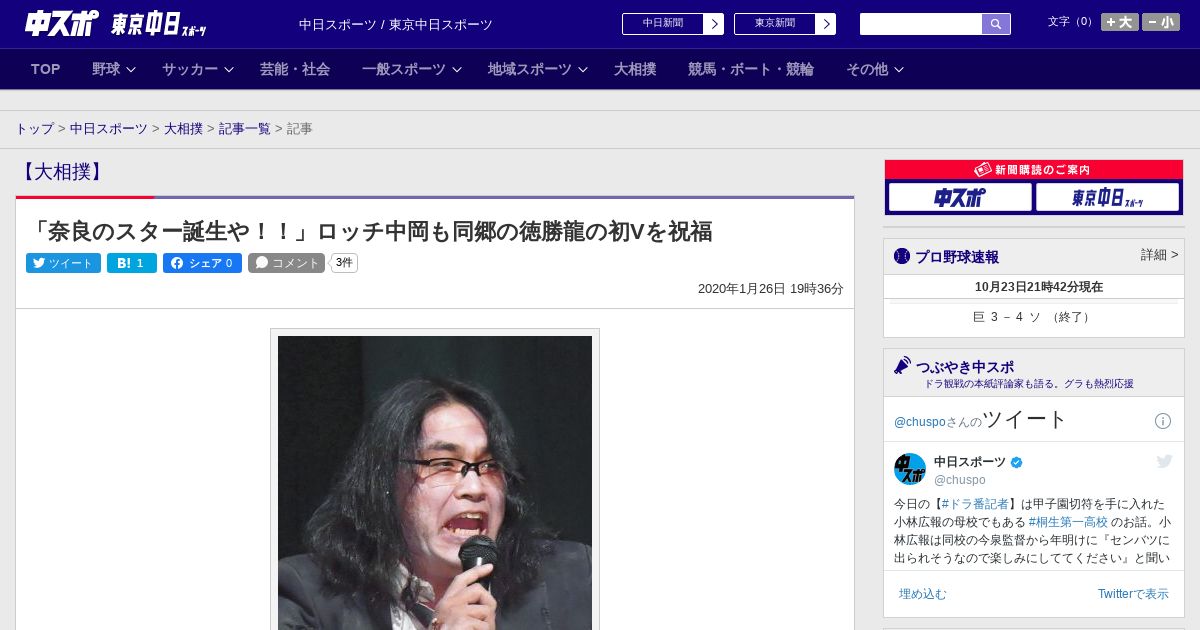
Task: Click the Hatena B! bookmark button
Action: pos(132,263)
